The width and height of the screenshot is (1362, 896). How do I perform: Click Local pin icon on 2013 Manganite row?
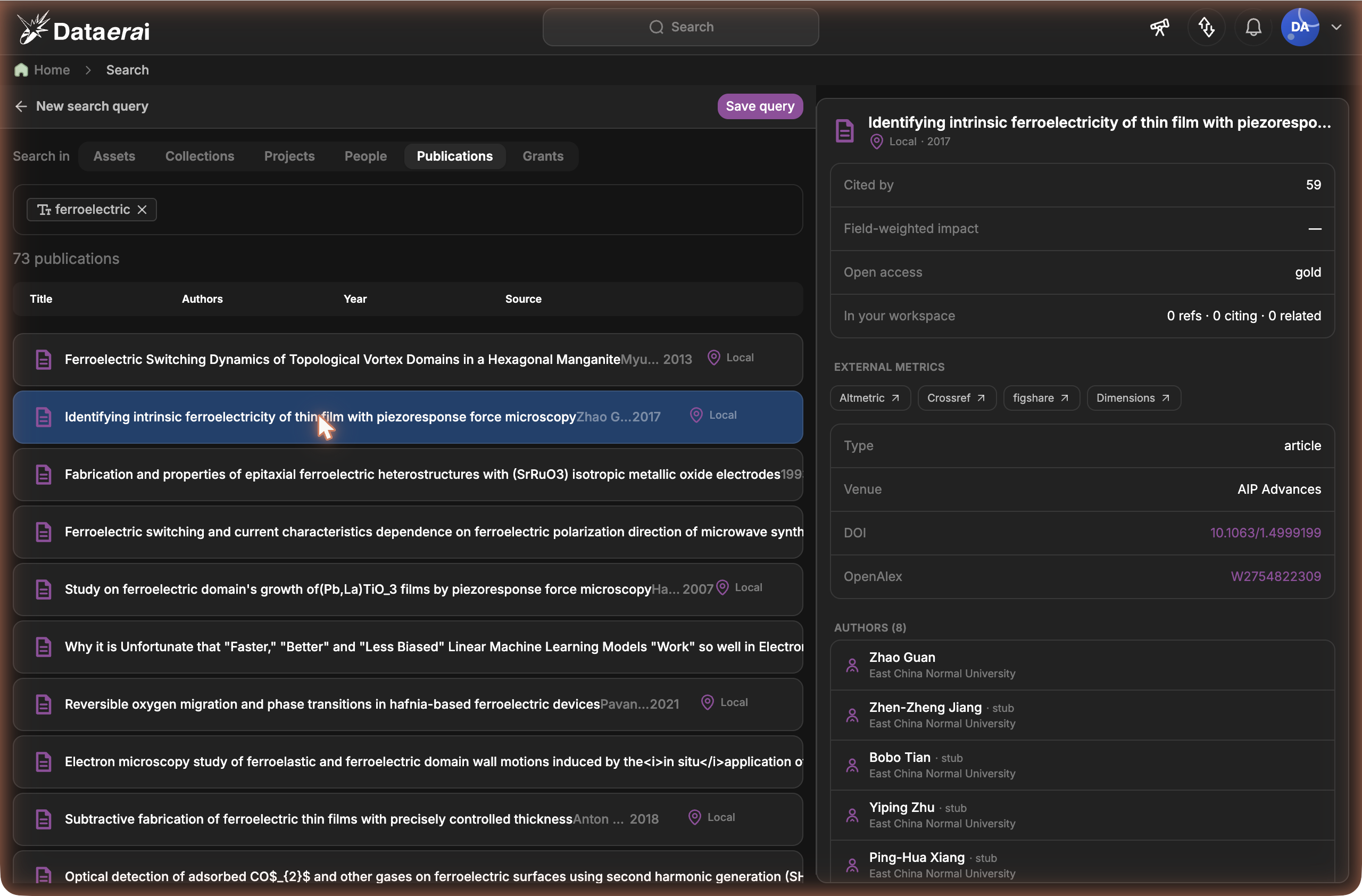tap(713, 358)
